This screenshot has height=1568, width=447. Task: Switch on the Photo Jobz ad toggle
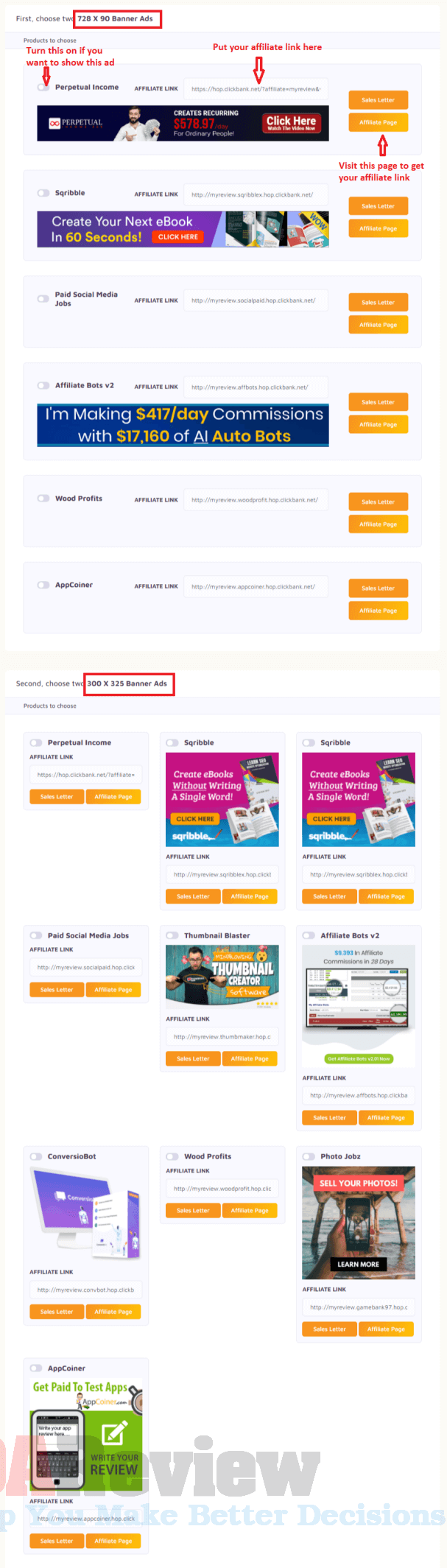pyautogui.click(x=309, y=1156)
